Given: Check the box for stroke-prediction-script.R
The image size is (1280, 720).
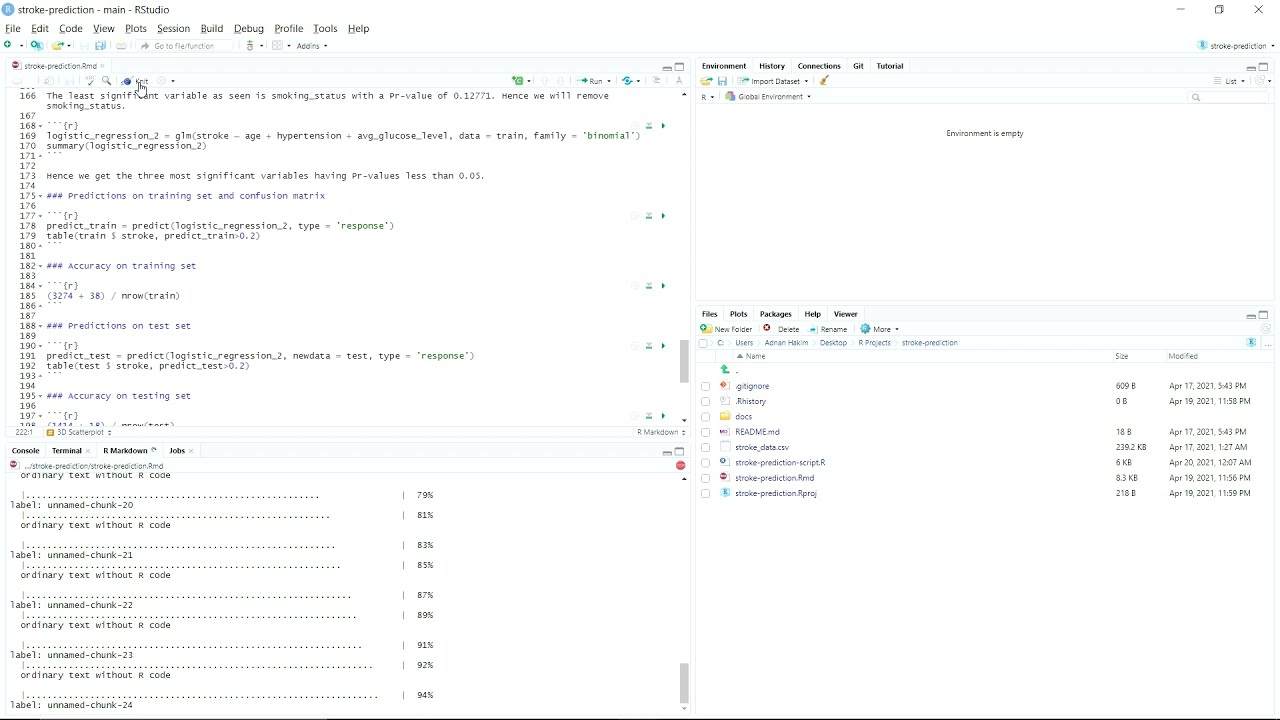Looking at the screenshot, I should (706, 463).
